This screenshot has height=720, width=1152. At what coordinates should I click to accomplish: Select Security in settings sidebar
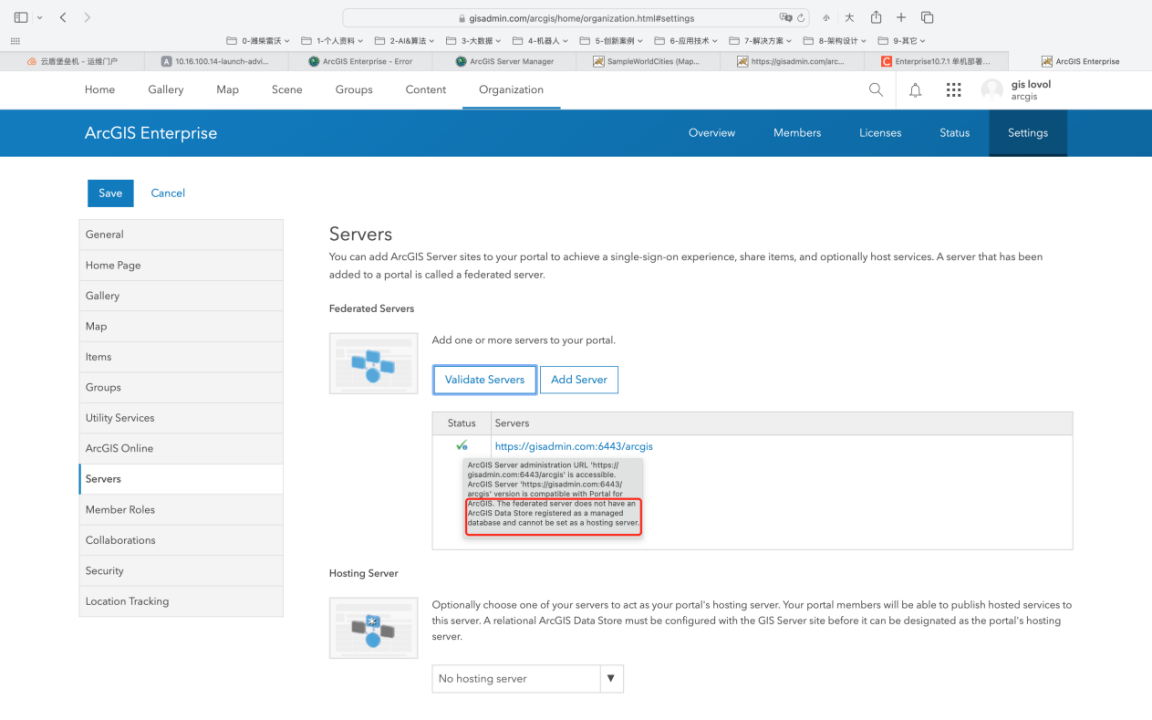[x=181, y=571]
